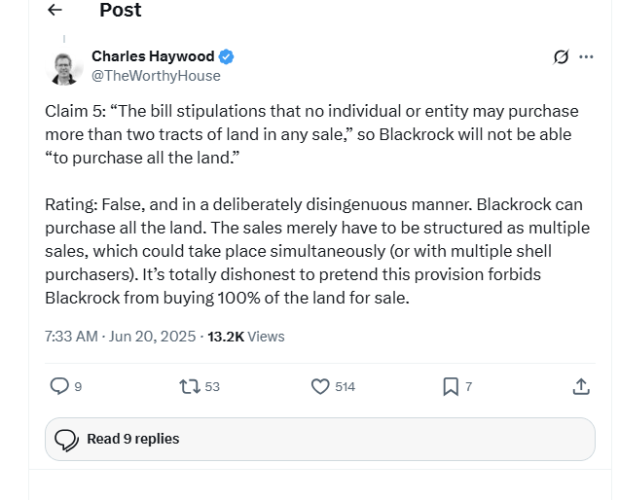
Task: Click the speech bubble inside Read 9 replies
Action: click(66, 439)
